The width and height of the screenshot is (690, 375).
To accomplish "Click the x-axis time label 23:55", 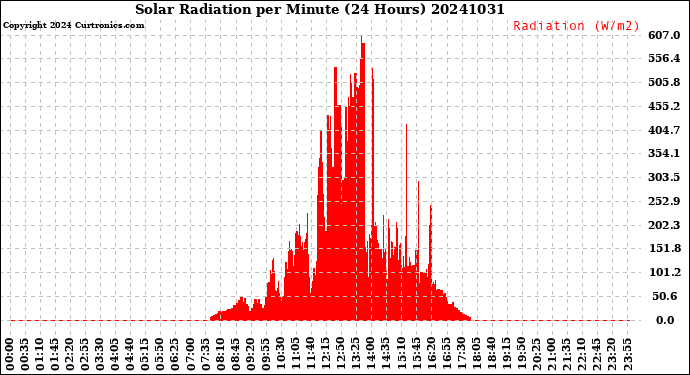I will [x=627, y=355].
